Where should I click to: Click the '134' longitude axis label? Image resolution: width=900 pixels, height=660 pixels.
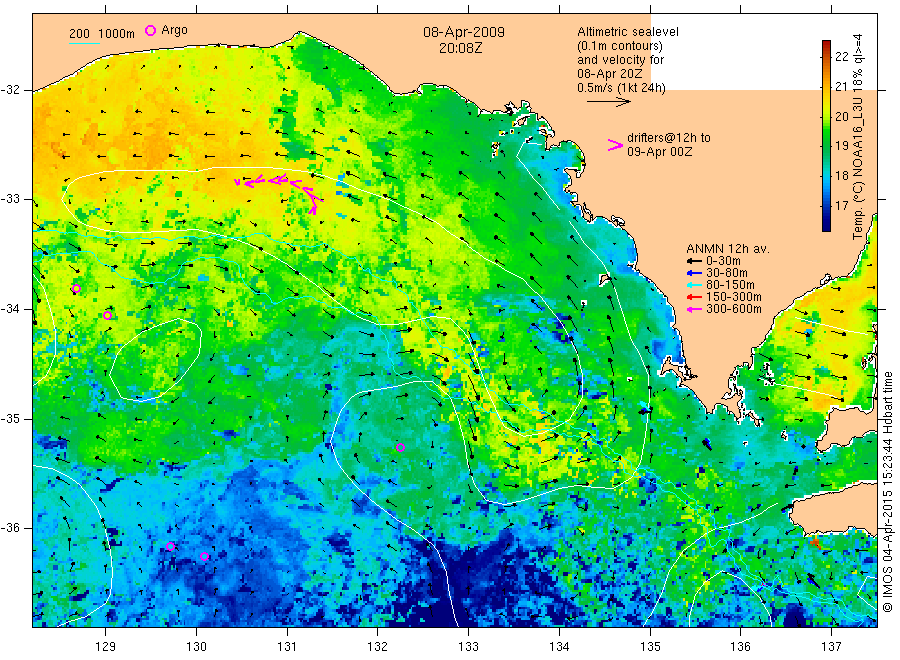tap(559, 647)
